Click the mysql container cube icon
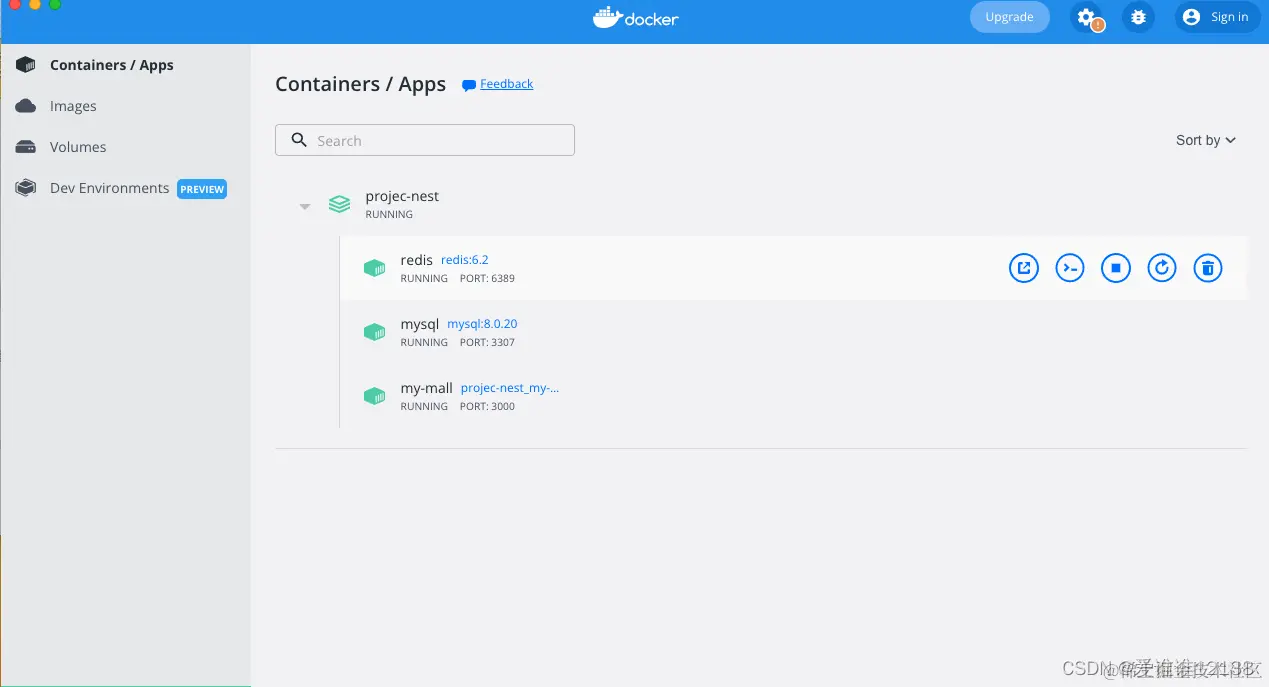This screenshot has height=687, width=1269. tap(374, 332)
